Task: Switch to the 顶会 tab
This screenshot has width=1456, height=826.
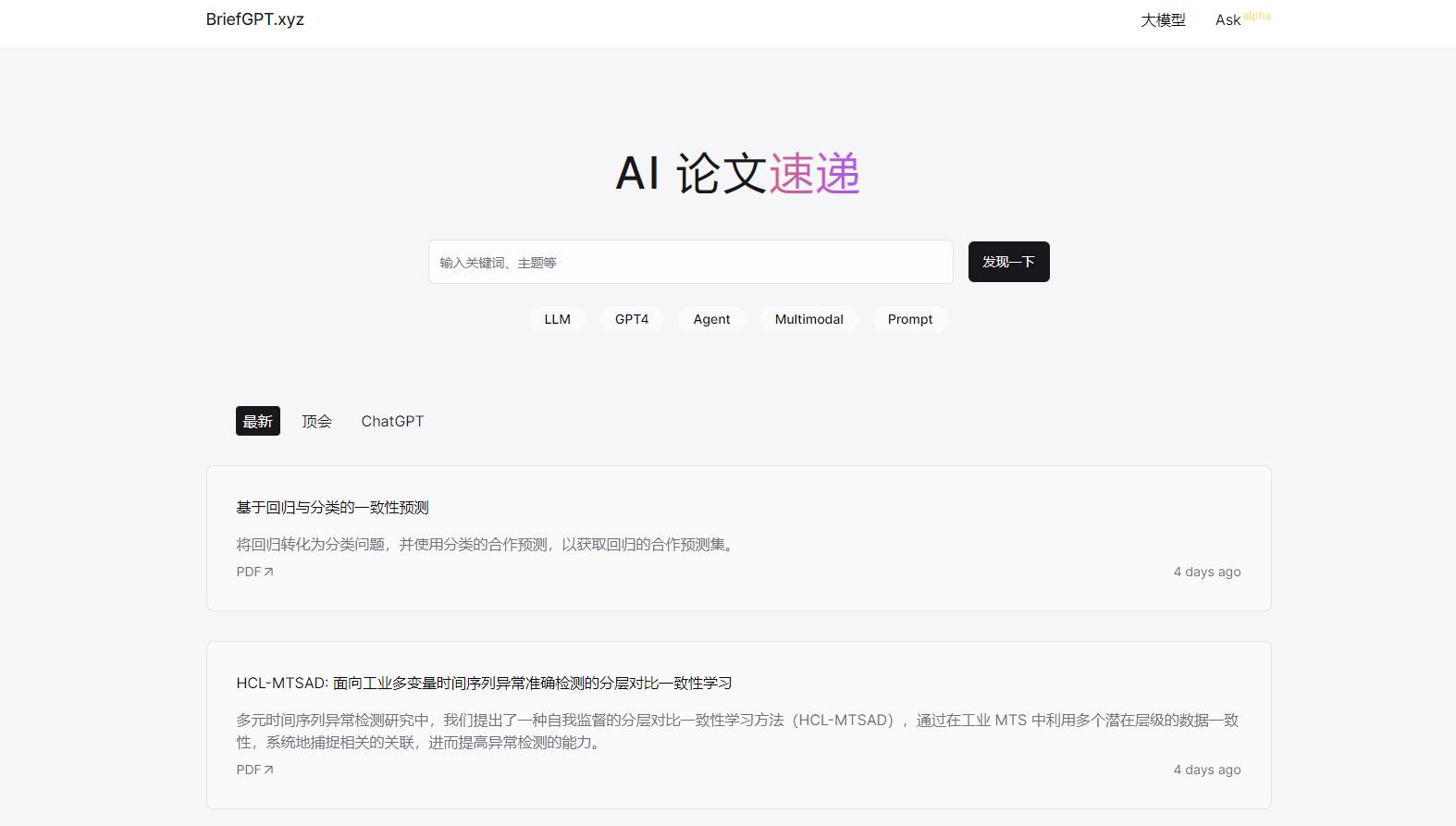Action: click(316, 422)
